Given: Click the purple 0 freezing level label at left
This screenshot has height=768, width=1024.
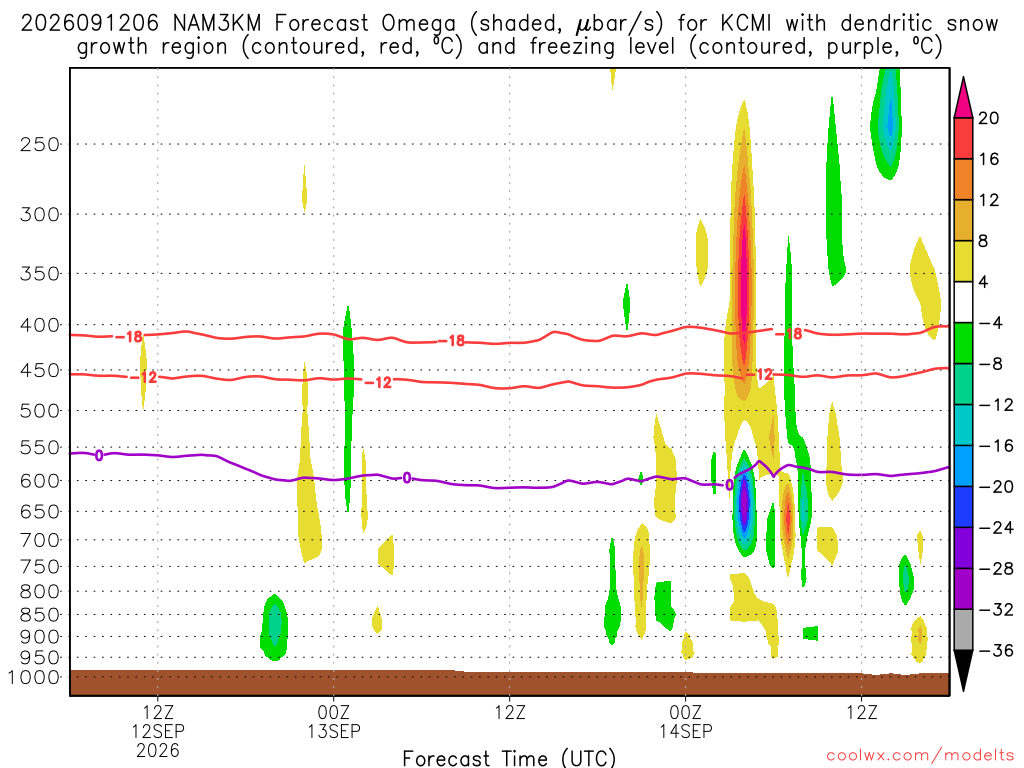Looking at the screenshot, I should (x=99, y=455).
